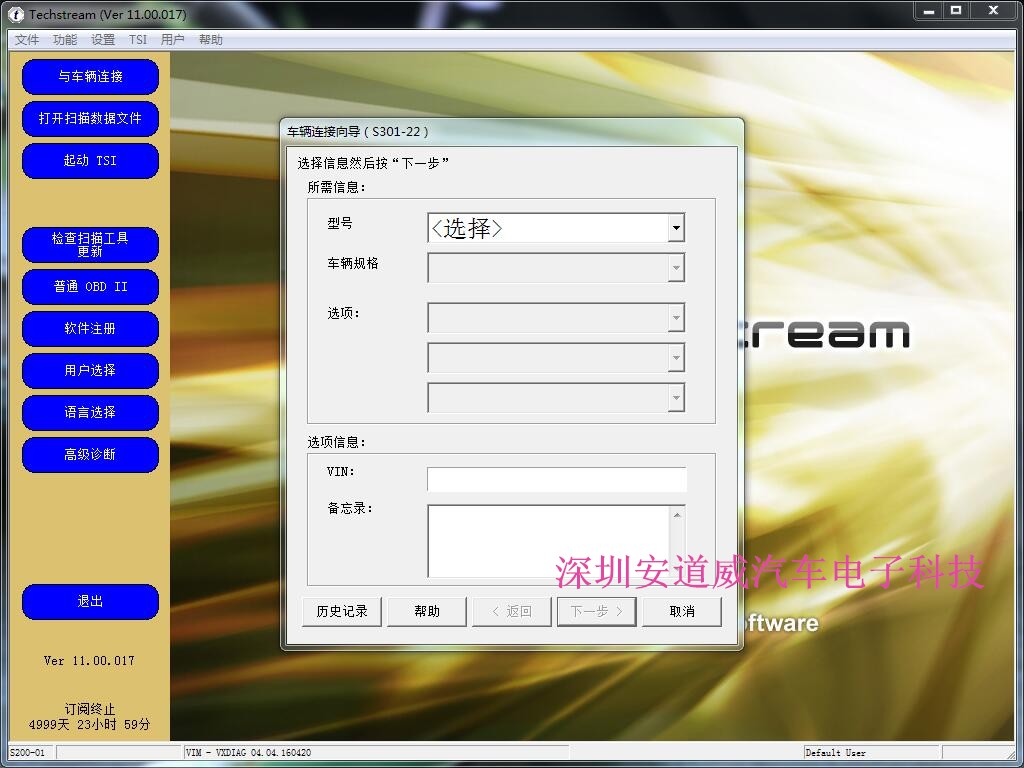Screen dimensions: 1024x768
Task: Open 软件注册 in sidebar
Action: (x=90, y=328)
